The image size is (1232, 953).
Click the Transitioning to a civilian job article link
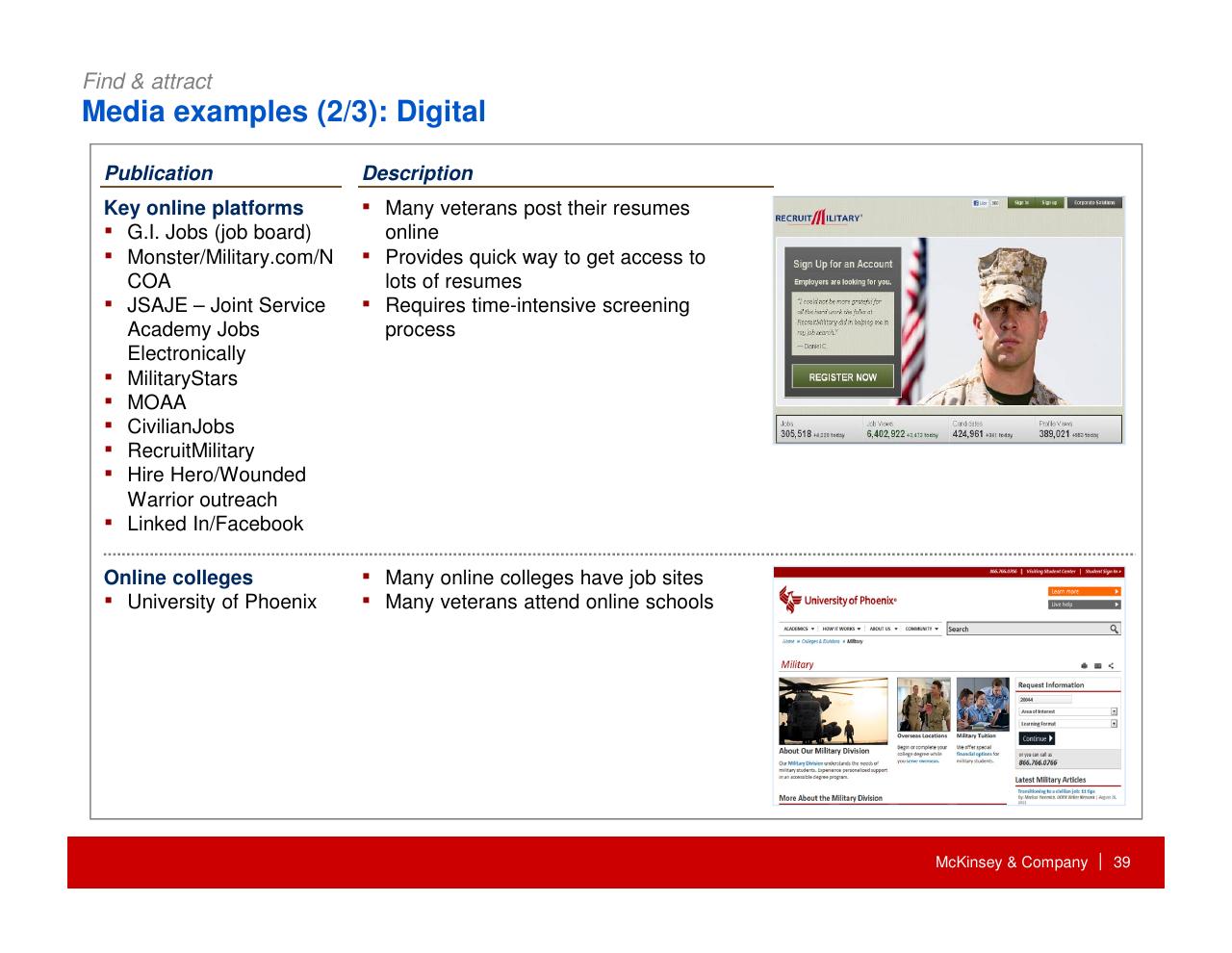(x=1056, y=791)
